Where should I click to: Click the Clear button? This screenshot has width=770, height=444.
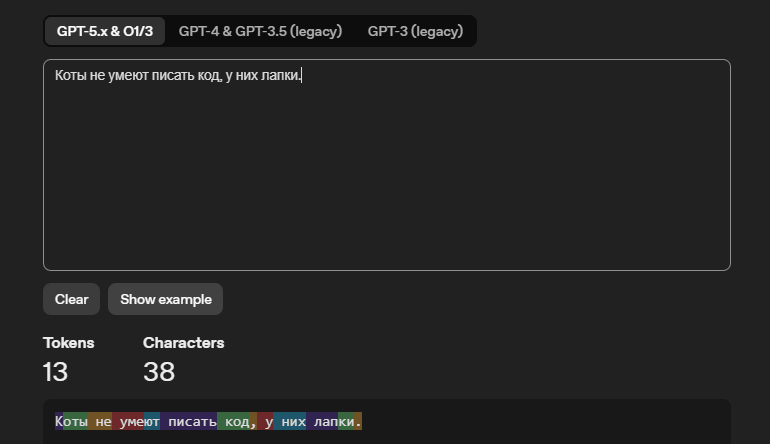pos(72,299)
